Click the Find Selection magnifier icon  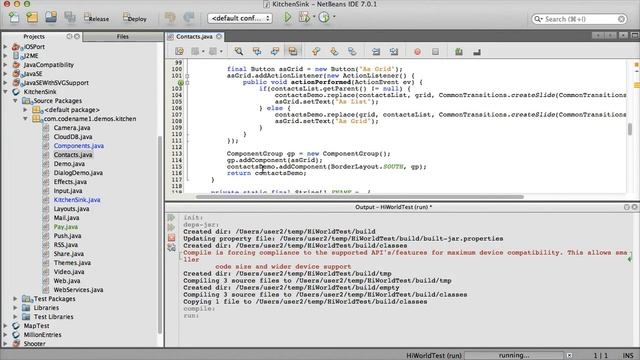238,51
